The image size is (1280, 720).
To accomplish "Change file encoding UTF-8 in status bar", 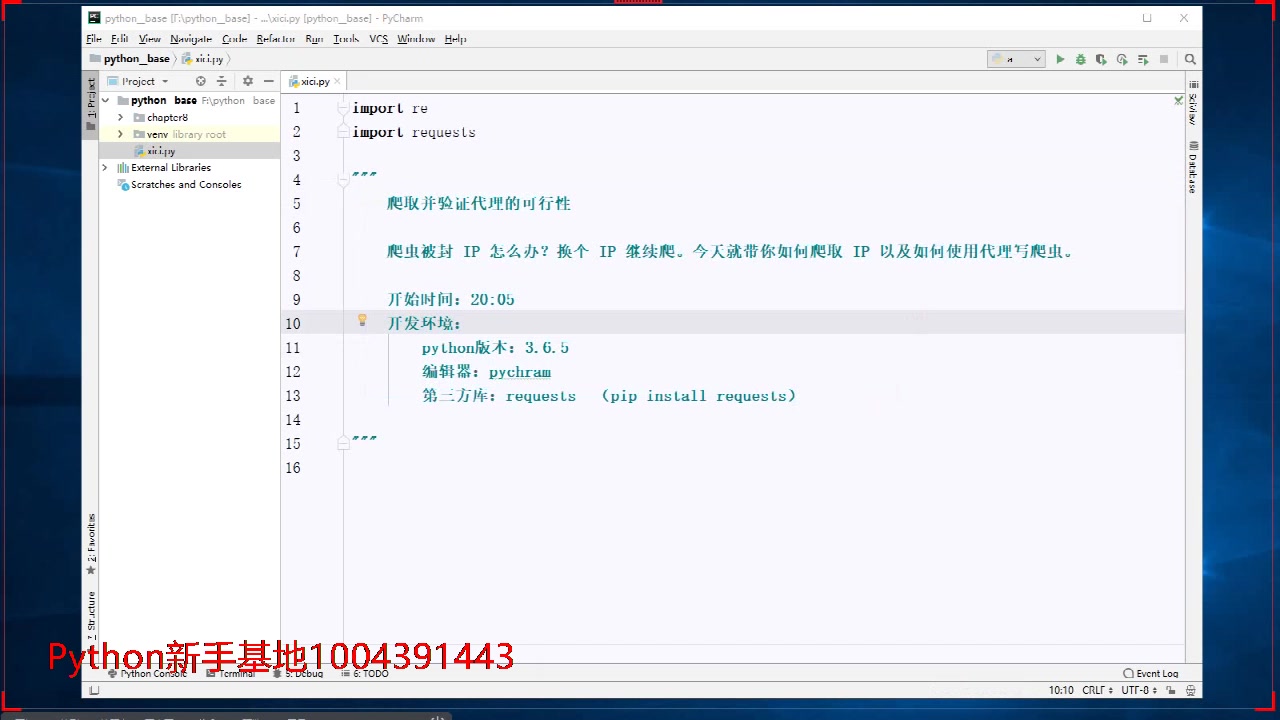I will point(1139,690).
